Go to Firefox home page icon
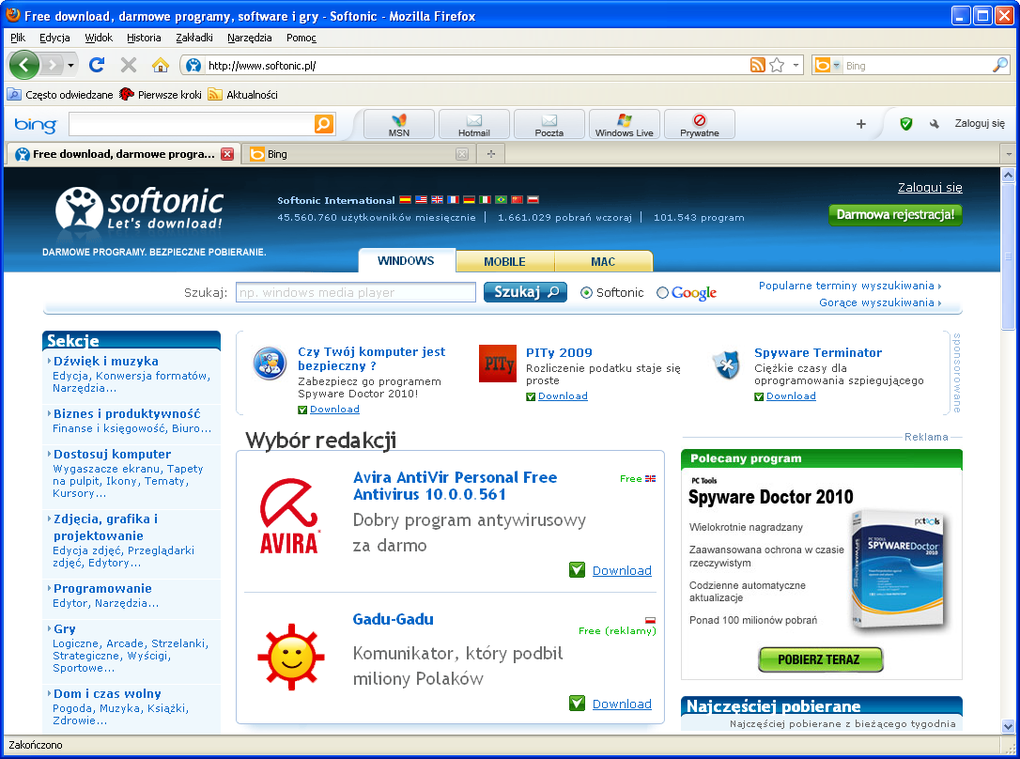 [160, 65]
